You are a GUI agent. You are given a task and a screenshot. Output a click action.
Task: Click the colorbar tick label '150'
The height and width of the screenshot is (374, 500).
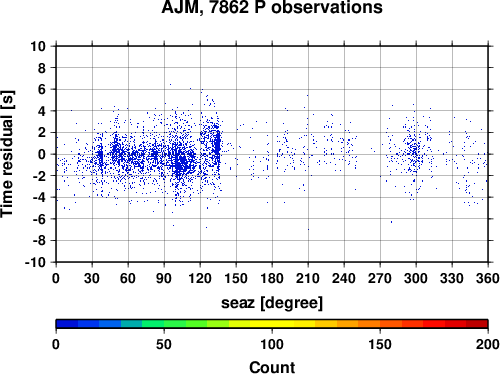click(x=380, y=344)
